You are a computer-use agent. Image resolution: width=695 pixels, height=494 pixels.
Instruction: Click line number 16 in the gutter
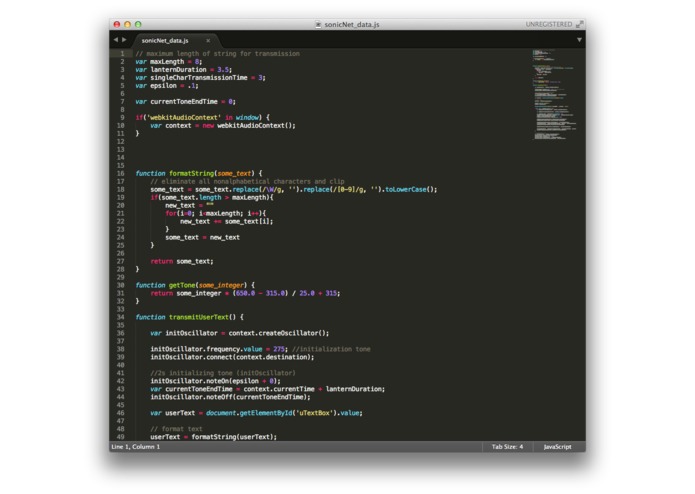click(x=121, y=173)
